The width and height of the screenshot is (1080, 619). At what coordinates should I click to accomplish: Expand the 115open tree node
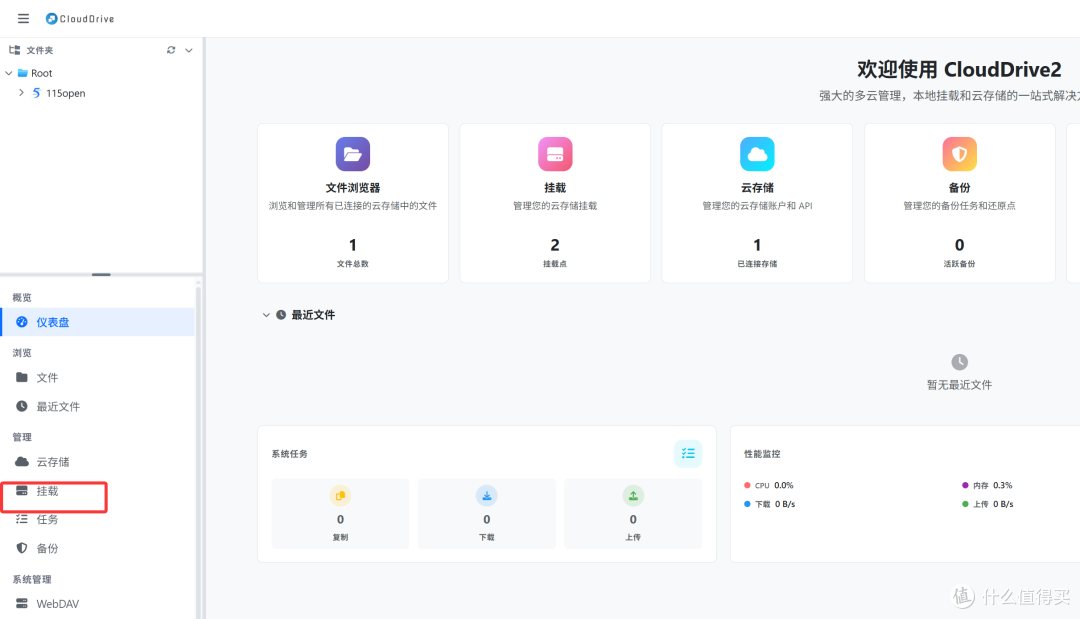click(x=21, y=93)
